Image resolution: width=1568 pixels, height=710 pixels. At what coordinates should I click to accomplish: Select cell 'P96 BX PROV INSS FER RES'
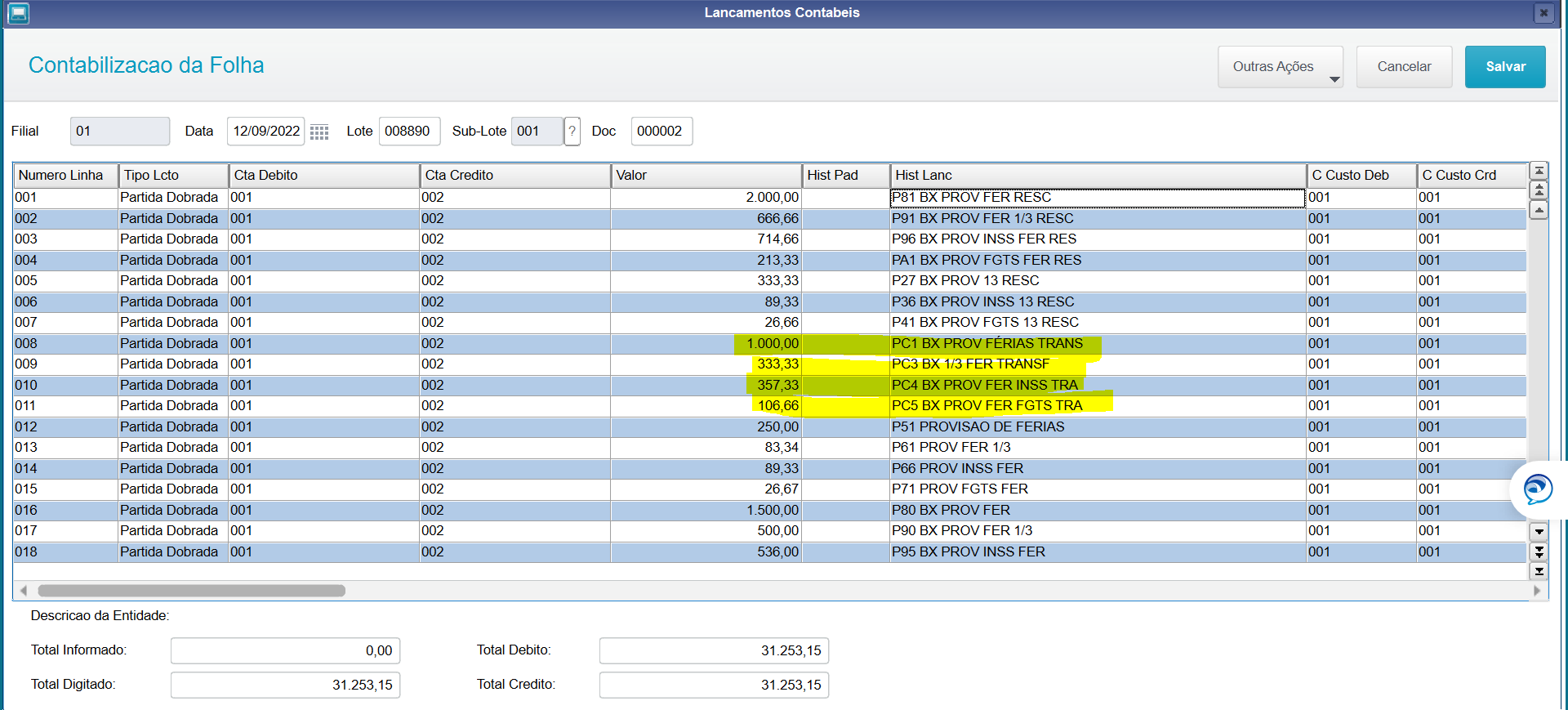[x=1098, y=239]
